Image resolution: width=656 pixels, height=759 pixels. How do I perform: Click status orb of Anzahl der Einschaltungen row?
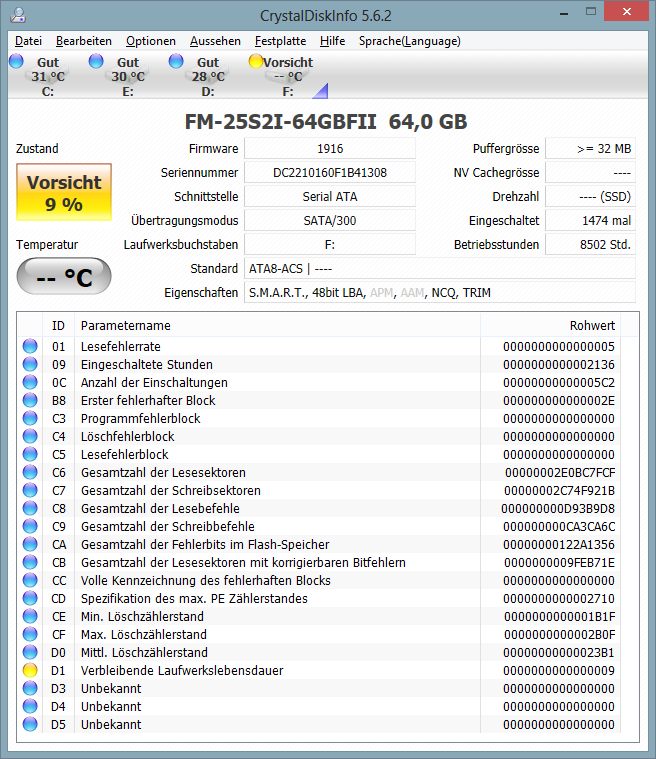point(30,382)
